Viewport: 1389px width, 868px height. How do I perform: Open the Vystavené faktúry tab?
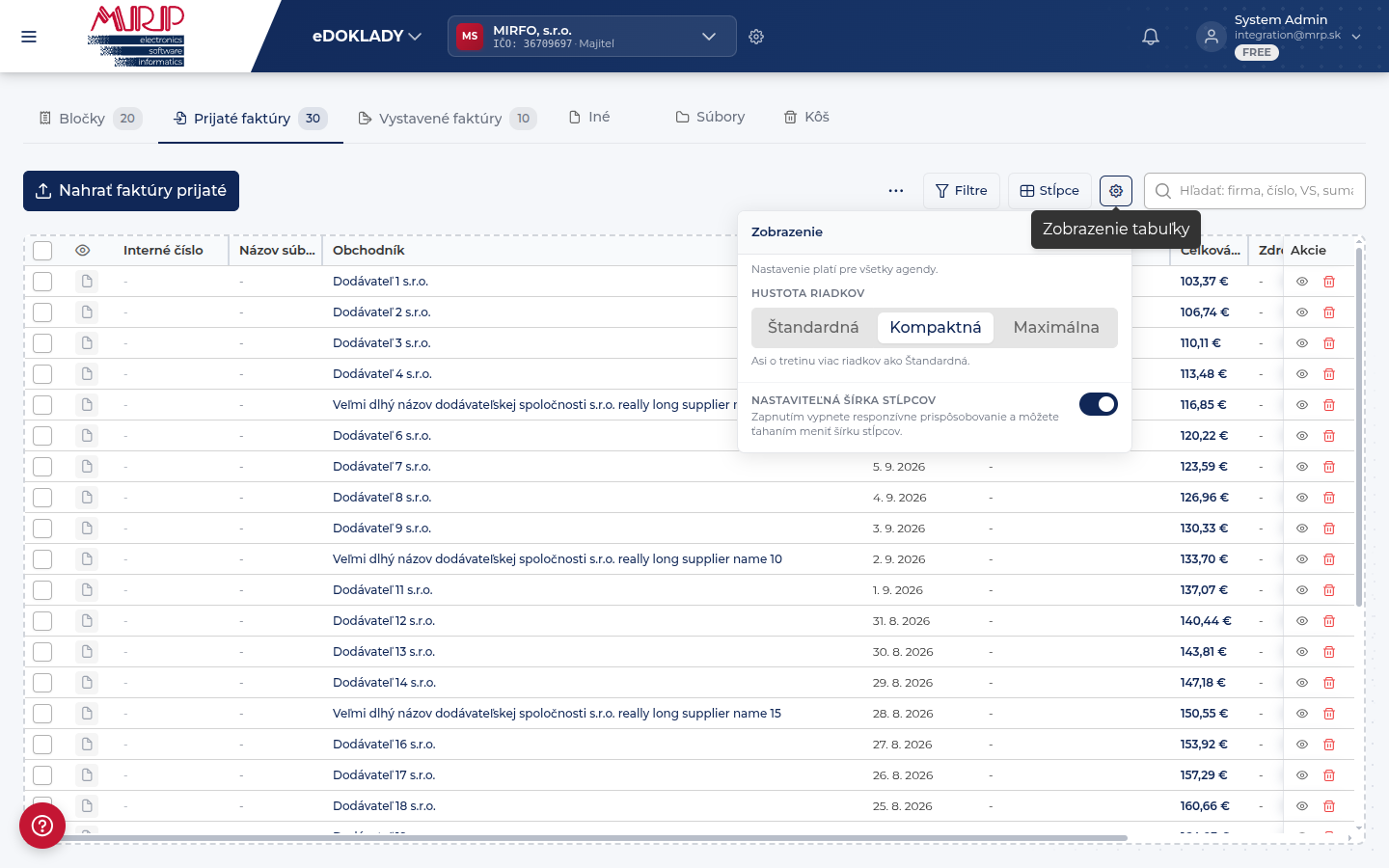pos(448,119)
